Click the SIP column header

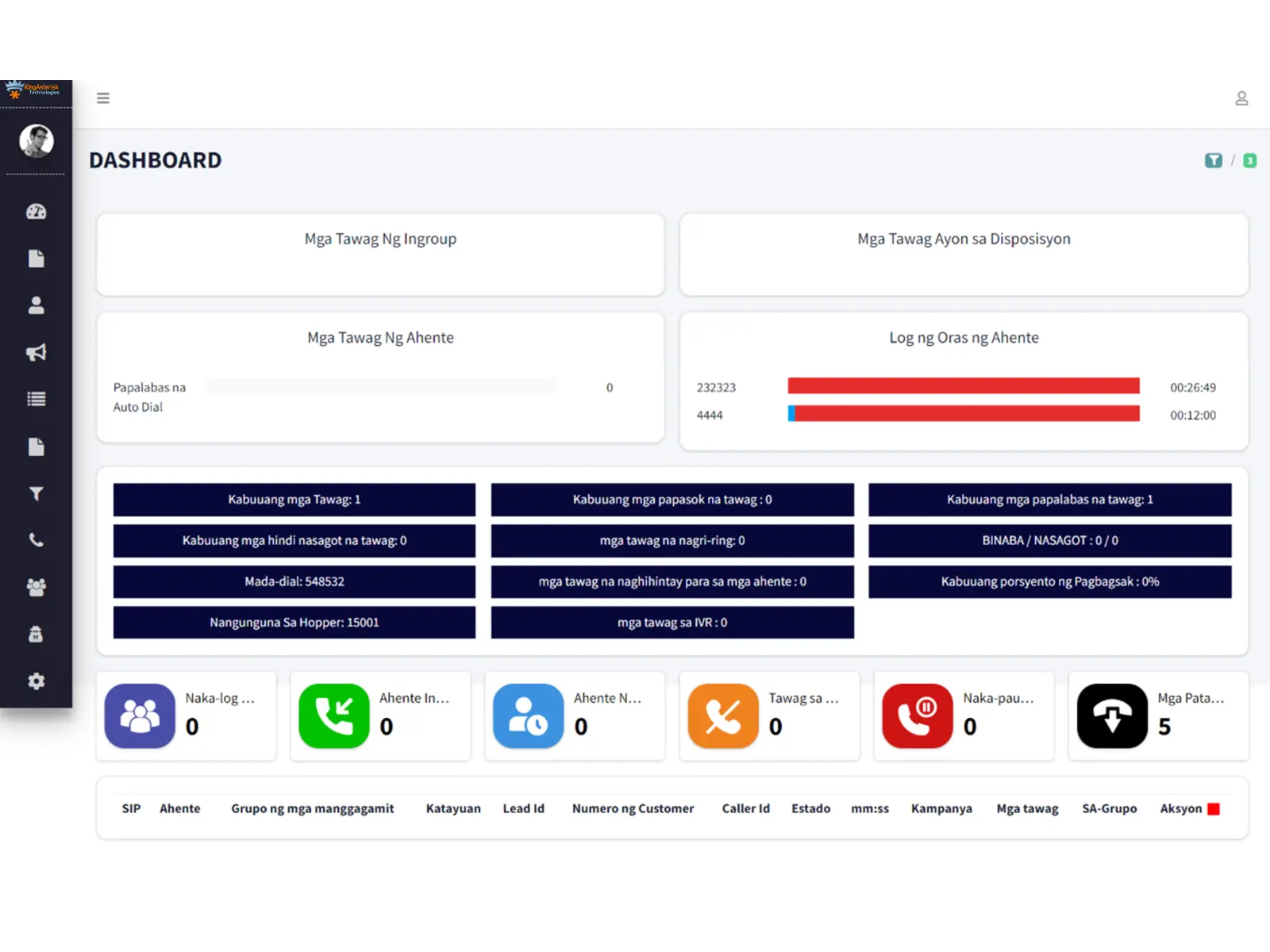[131, 809]
